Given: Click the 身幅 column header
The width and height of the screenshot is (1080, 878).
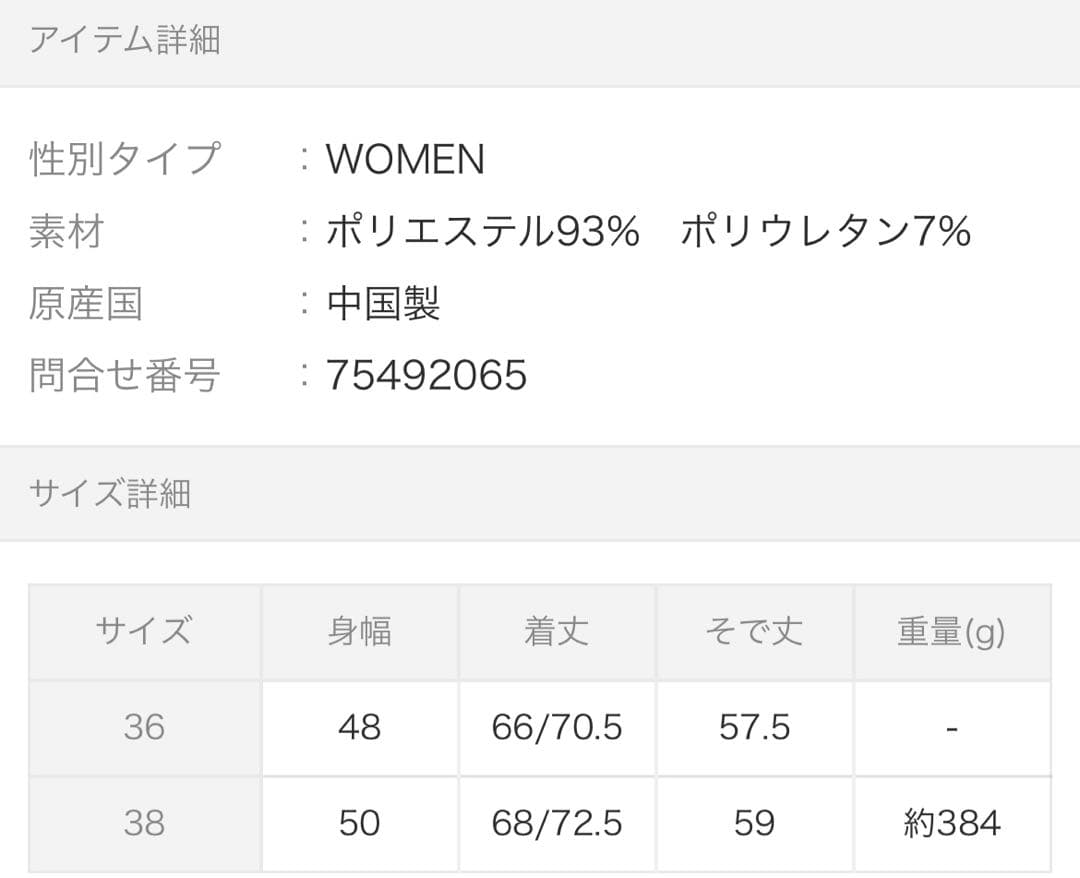Looking at the screenshot, I should [359, 632].
